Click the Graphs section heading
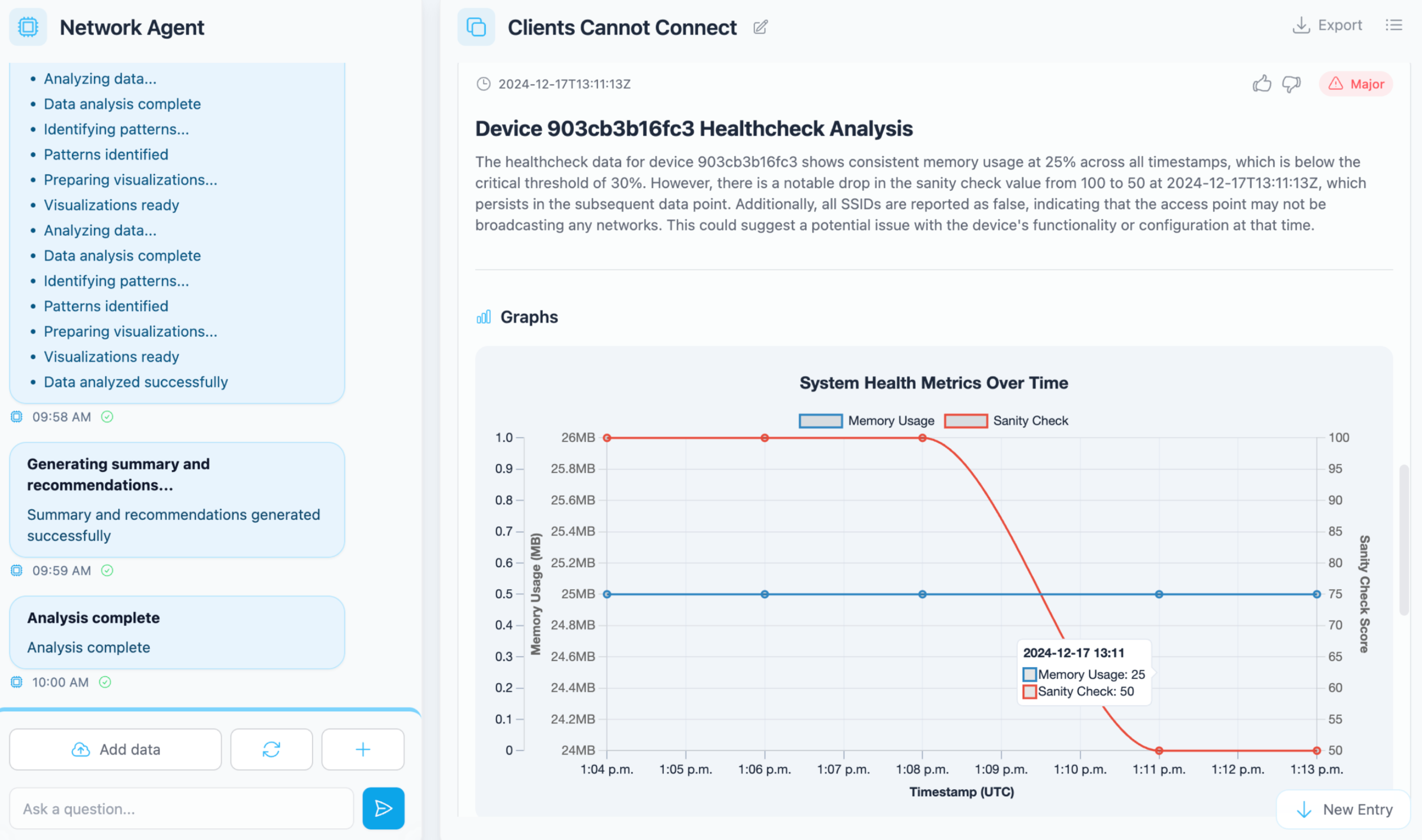This screenshot has height=840, width=1422. (528, 317)
